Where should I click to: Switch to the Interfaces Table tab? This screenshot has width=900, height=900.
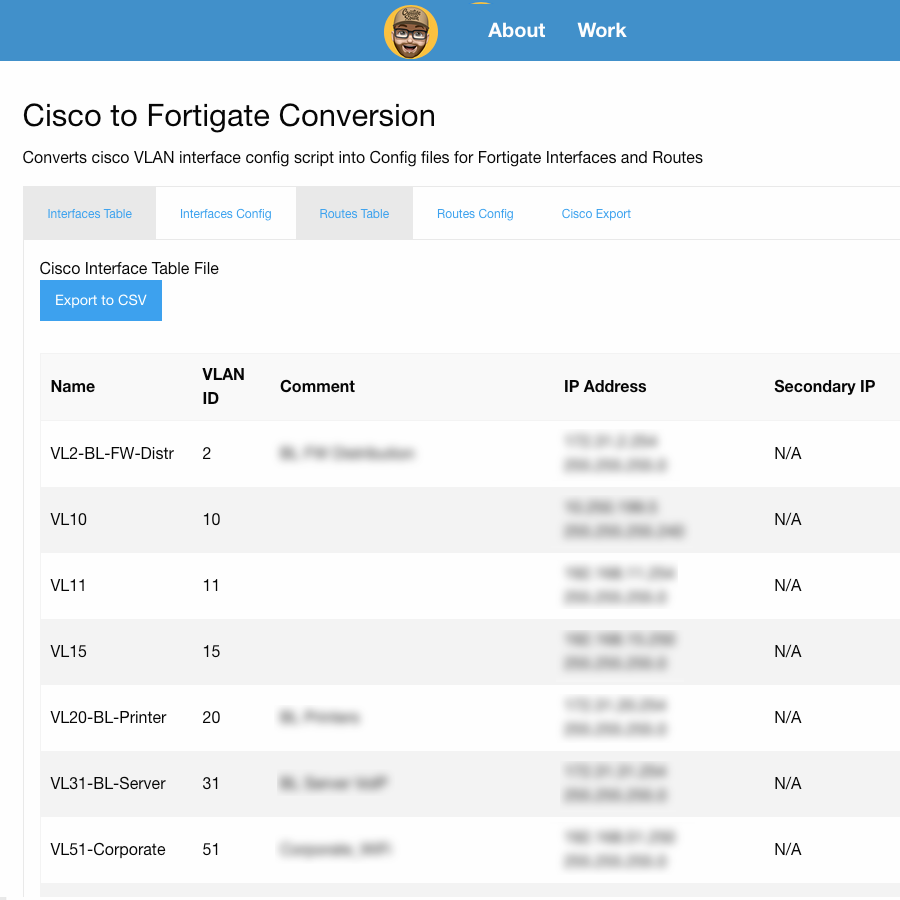click(90, 214)
